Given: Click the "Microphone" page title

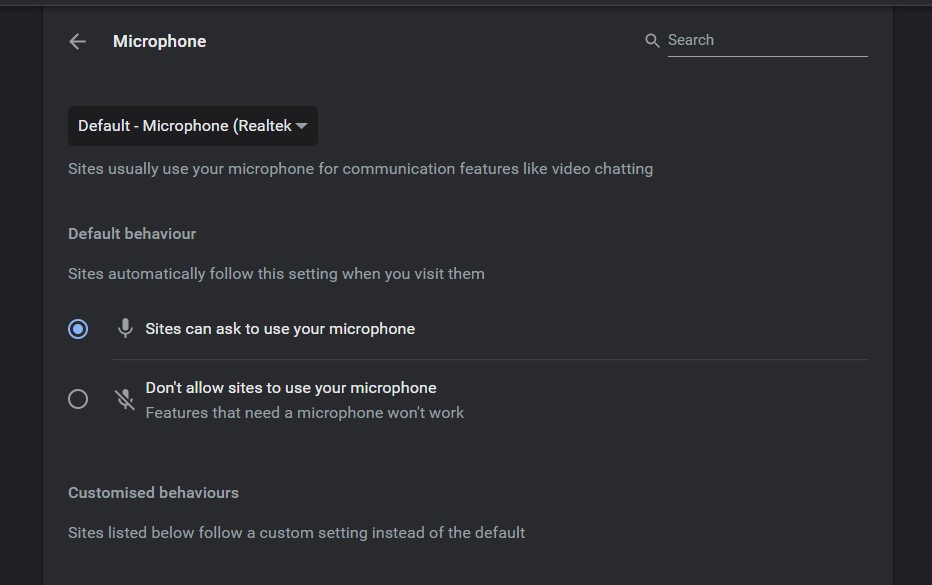Looking at the screenshot, I should (160, 41).
